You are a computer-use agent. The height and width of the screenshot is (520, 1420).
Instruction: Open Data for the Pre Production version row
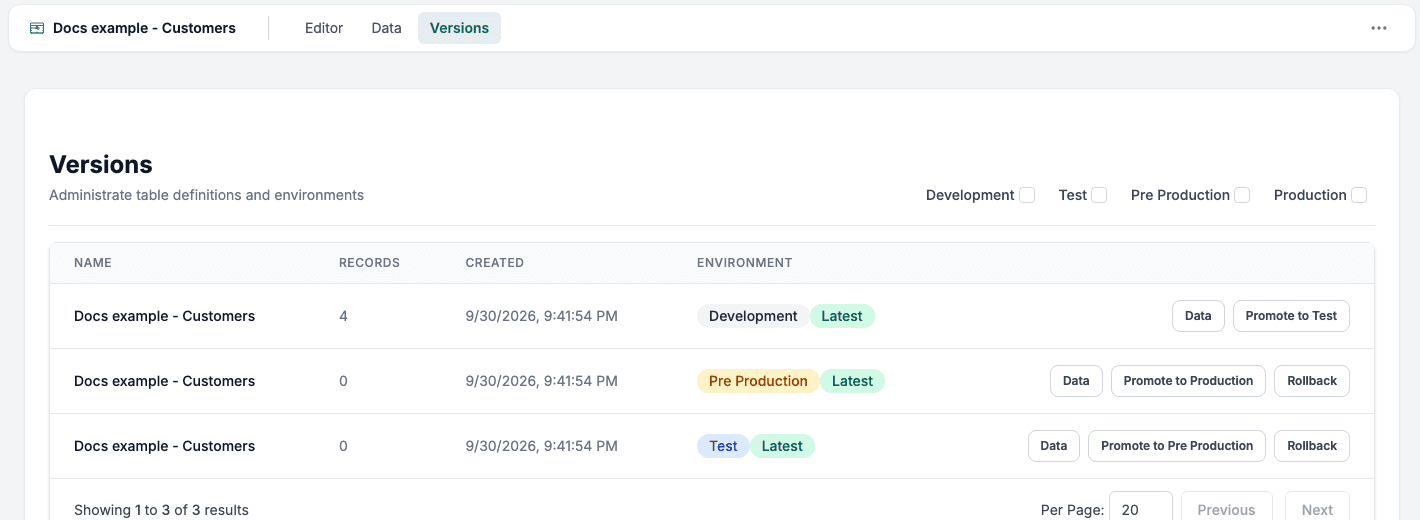tap(1076, 381)
